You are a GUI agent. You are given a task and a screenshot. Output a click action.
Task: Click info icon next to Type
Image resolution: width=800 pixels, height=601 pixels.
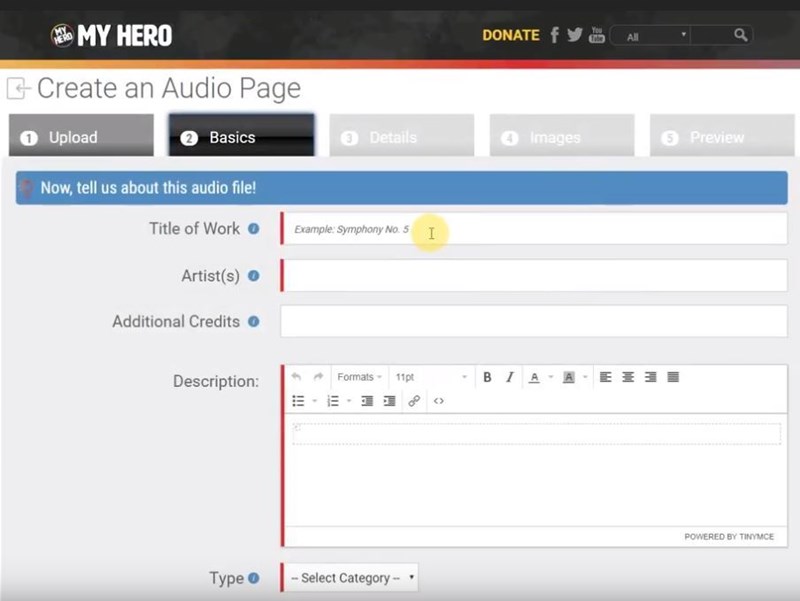coord(254,578)
